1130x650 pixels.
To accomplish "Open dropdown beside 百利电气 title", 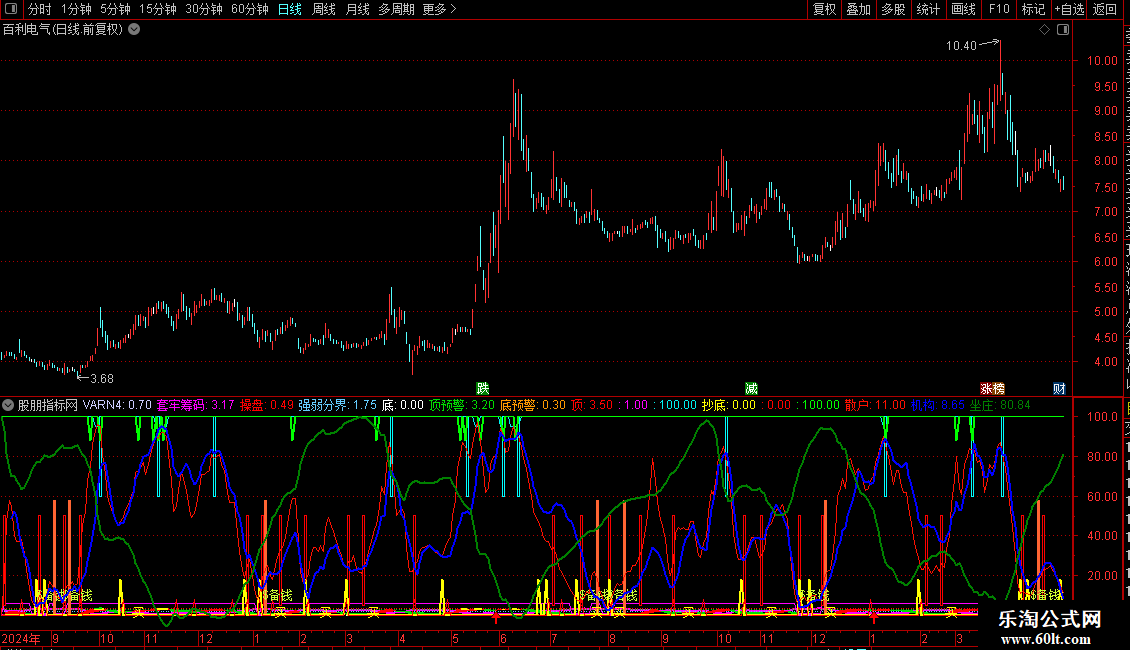I will (x=134, y=30).
